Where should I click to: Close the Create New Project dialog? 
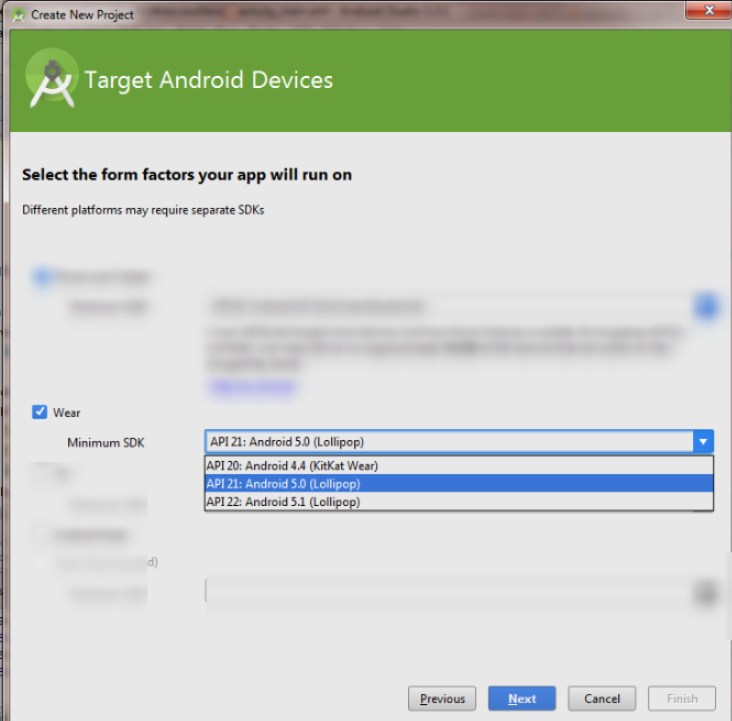pyautogui.click(x=708, y=10)
